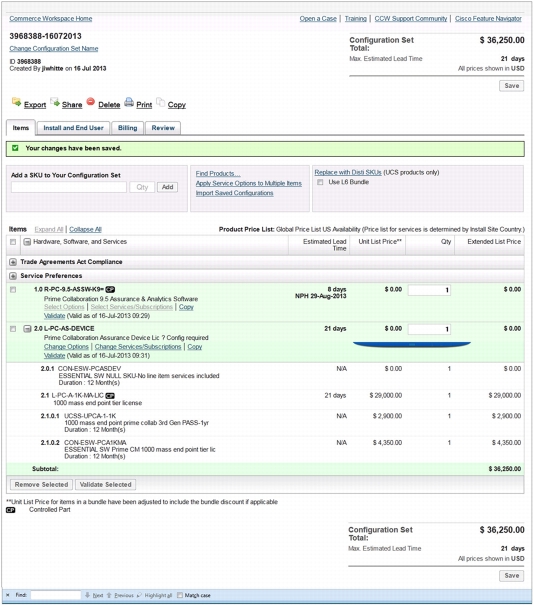Viewport: 534px width, 607px height.
Task: Click the CP badge next to R-PC-9.5-ASSW-K9=
Action: pos(110,289)
